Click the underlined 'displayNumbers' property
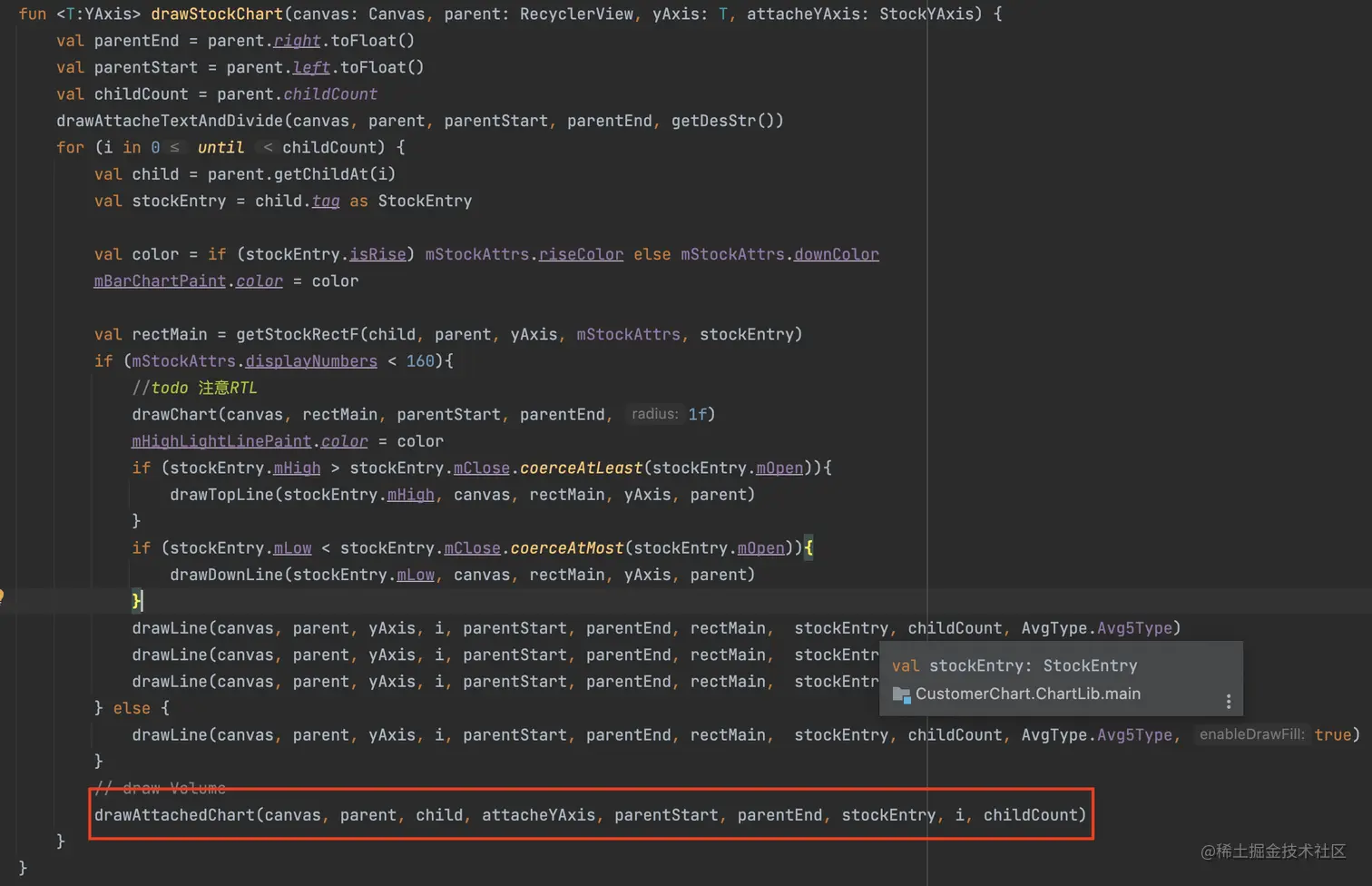The height and width of the screenshot is (886, 1372). 311,361
